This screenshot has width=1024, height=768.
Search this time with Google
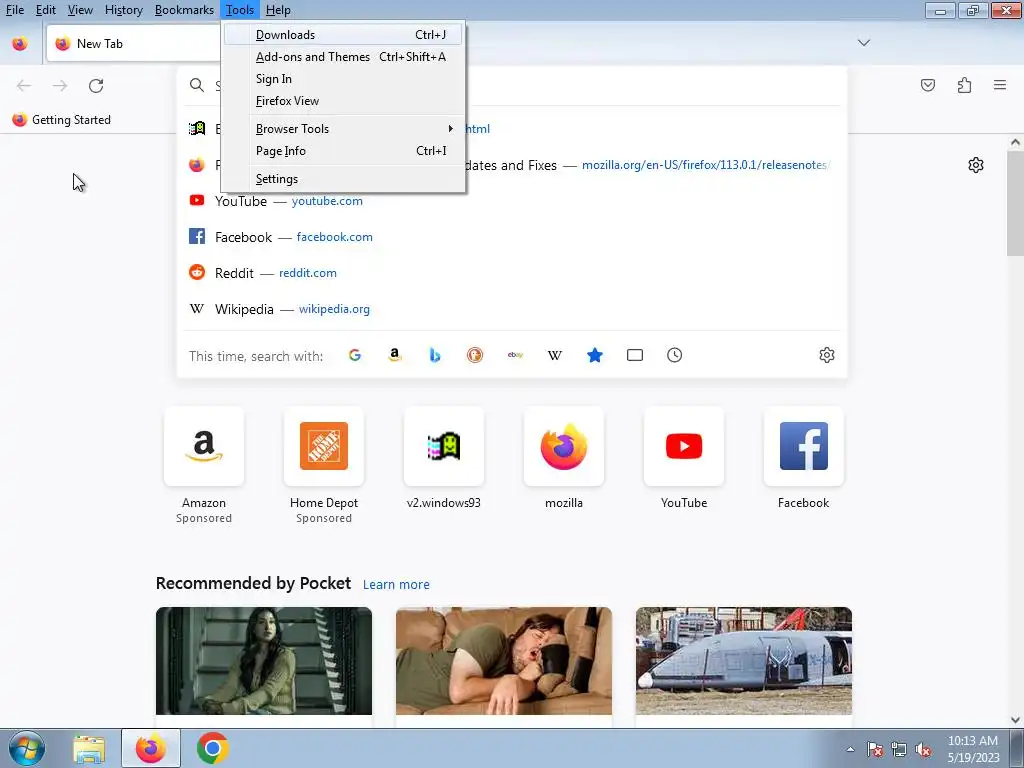[x=355, y=355]
